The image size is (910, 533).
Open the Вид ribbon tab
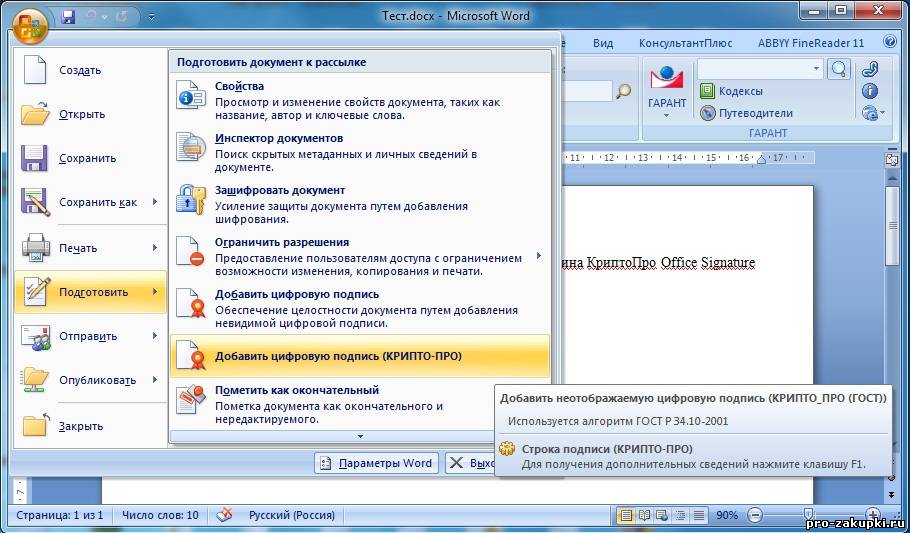[603, 43]
